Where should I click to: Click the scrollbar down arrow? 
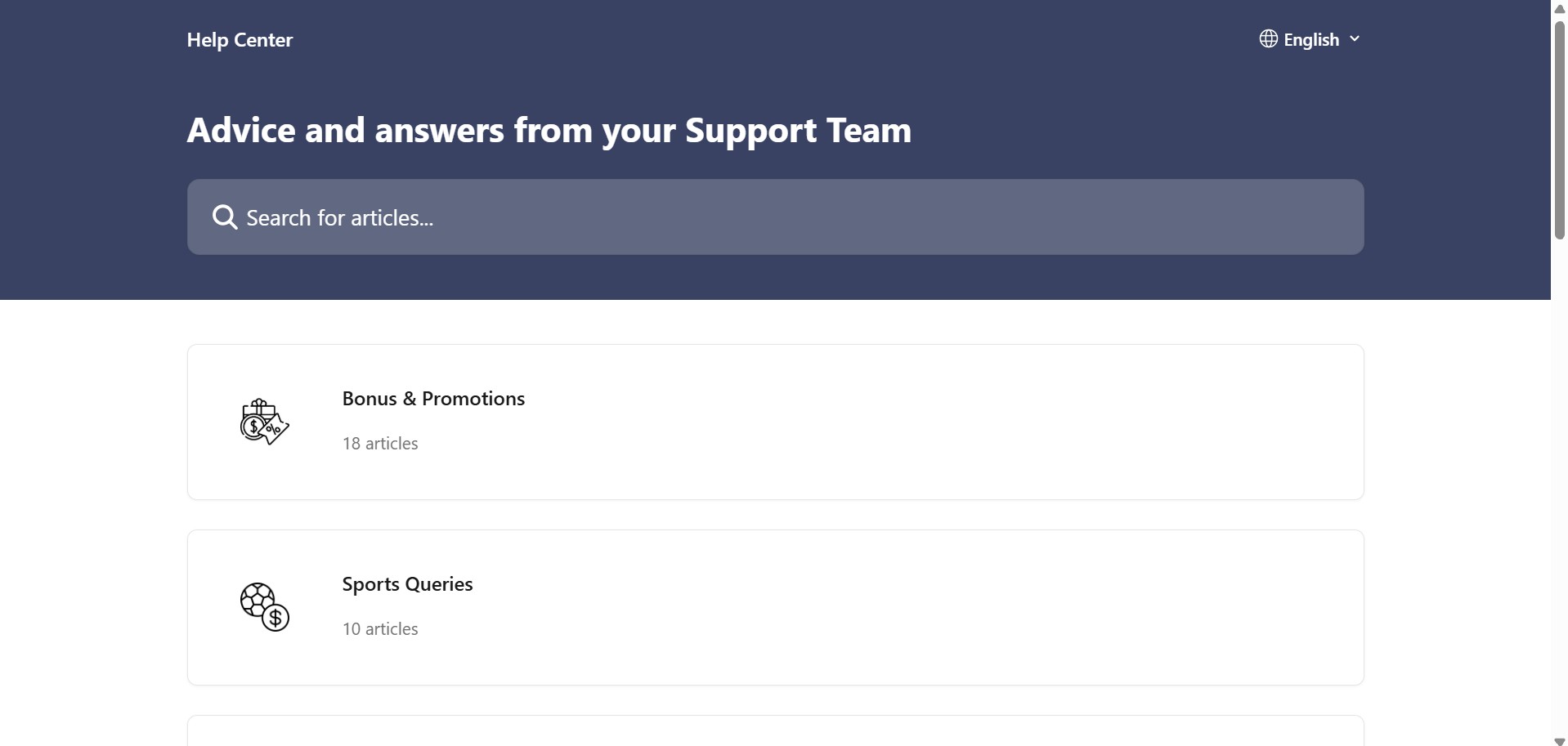[1559, 740]
